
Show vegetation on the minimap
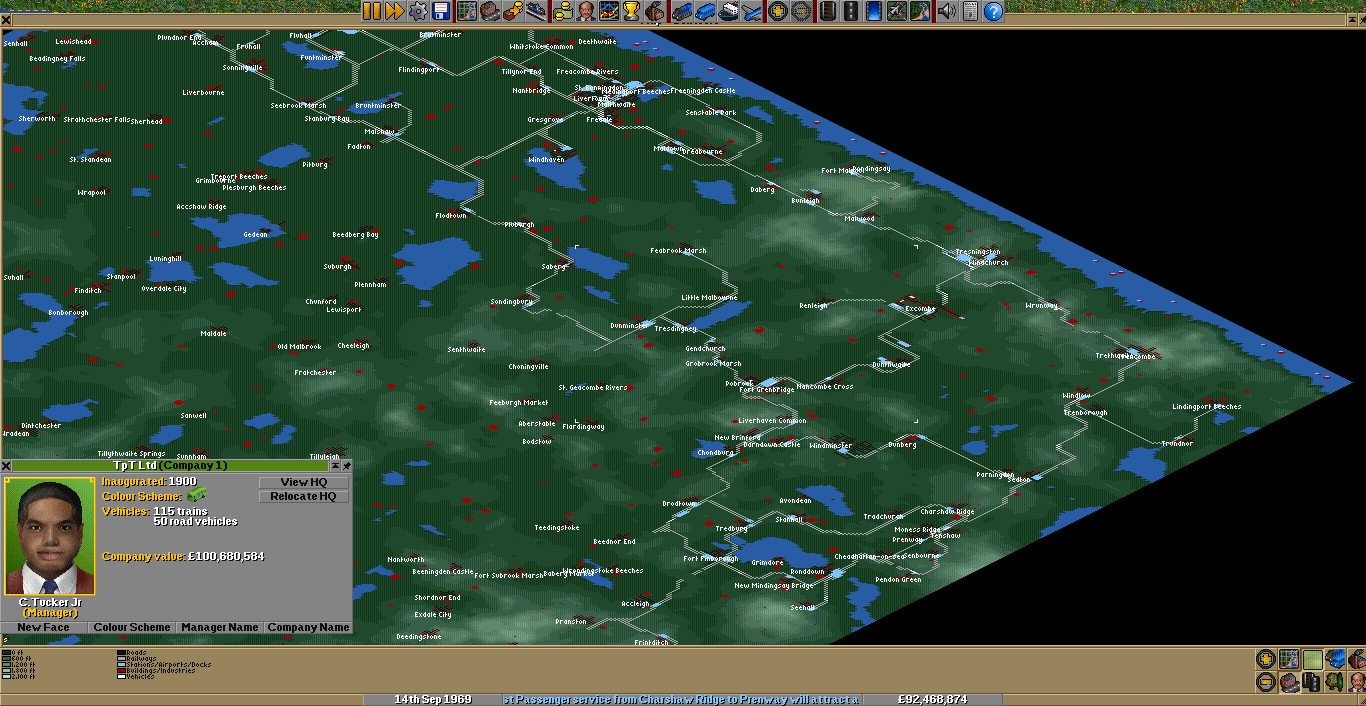pos(1333,682)
